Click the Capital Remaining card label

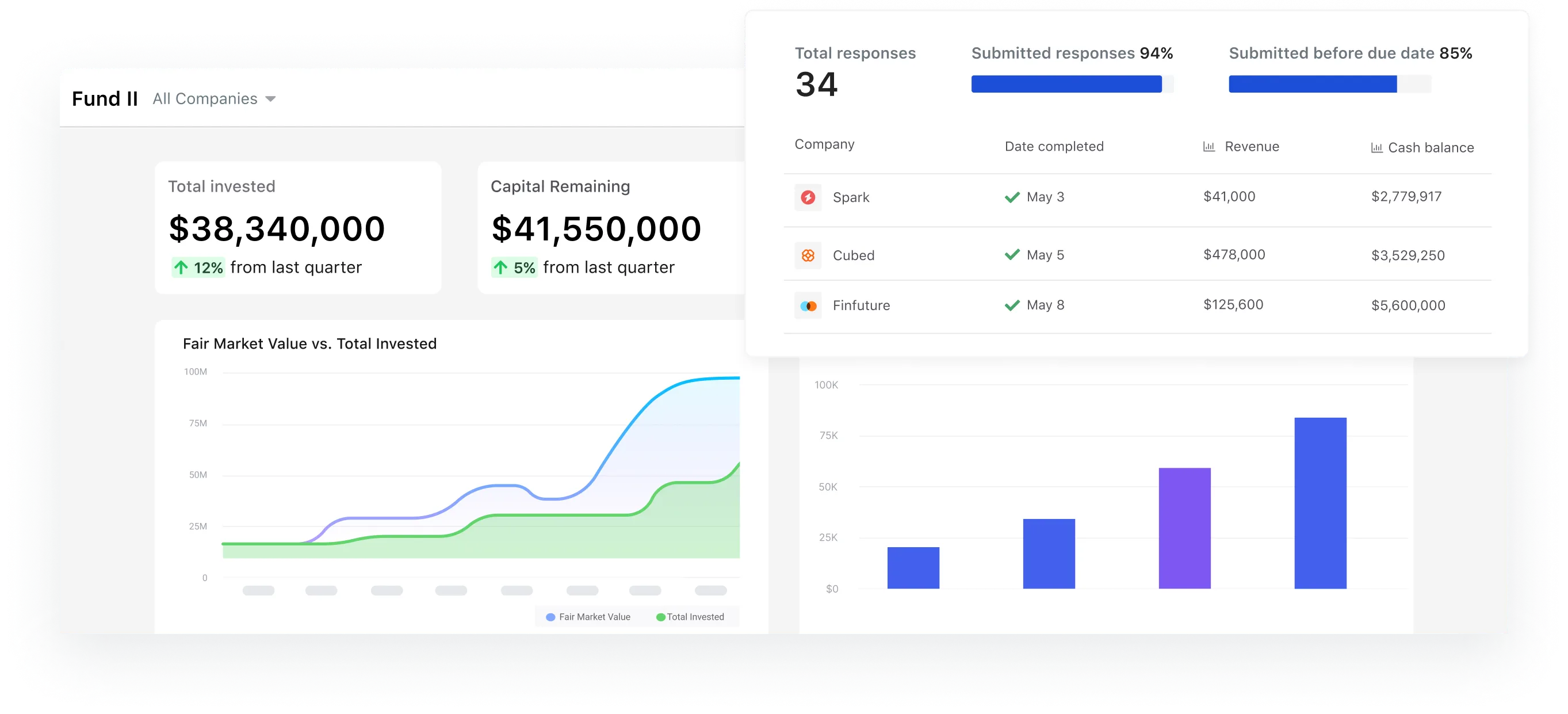560,186
